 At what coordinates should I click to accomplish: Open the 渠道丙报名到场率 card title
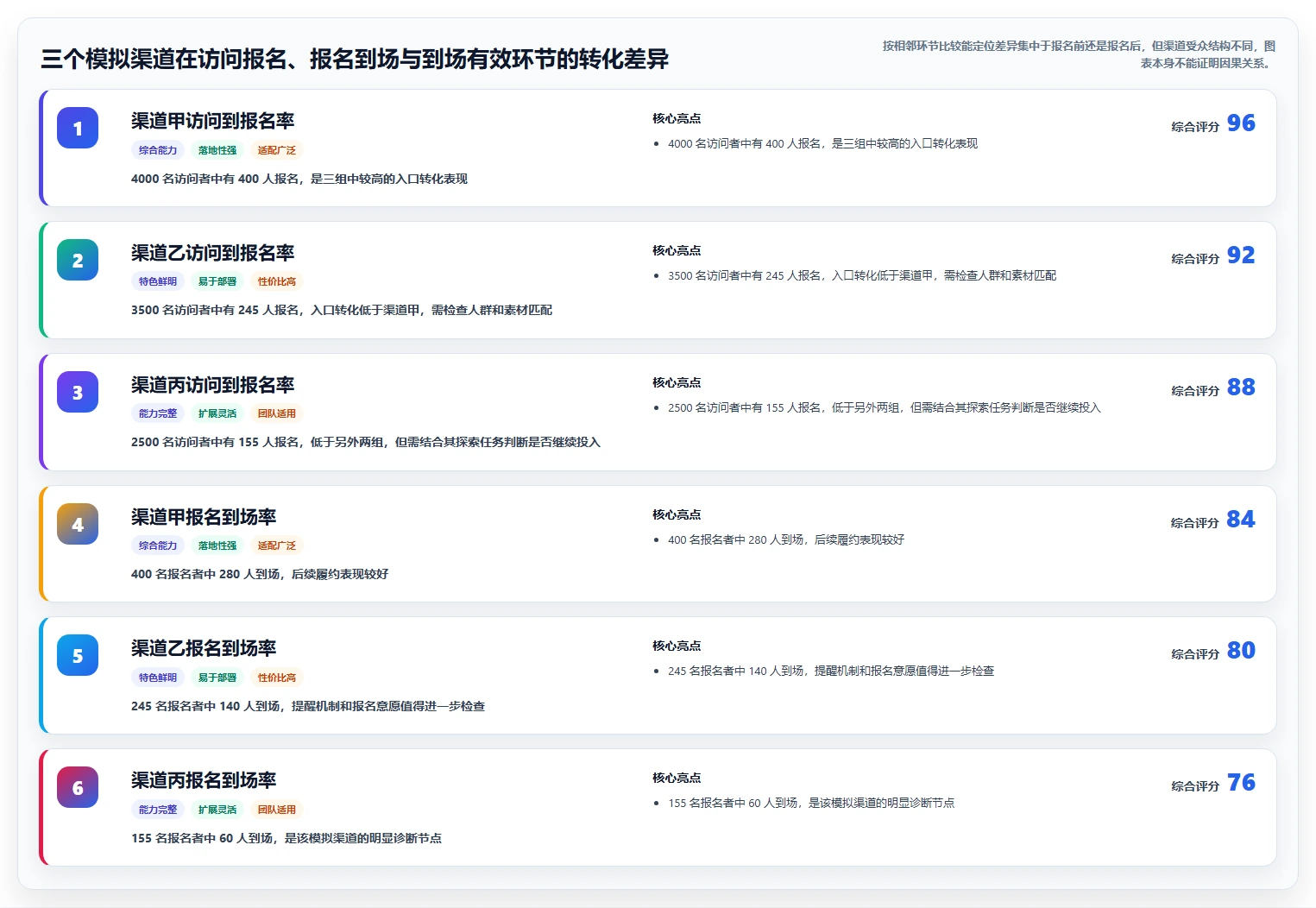tap(204, 780)
